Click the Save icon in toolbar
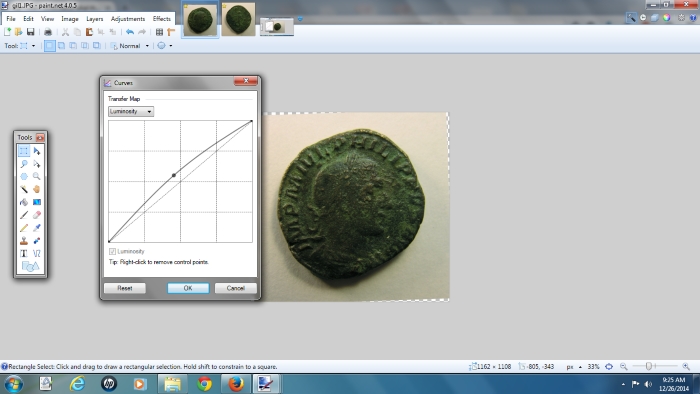The width and height of the screenshot is (700, 394). point(30,32)
